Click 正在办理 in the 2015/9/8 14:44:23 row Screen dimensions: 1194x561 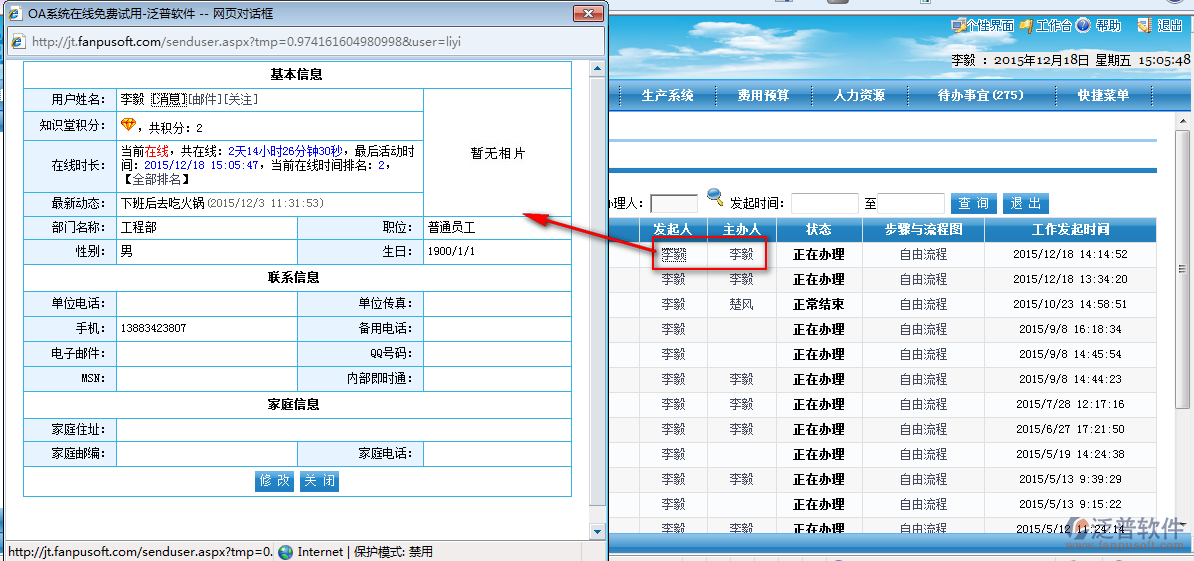(819, 379)
